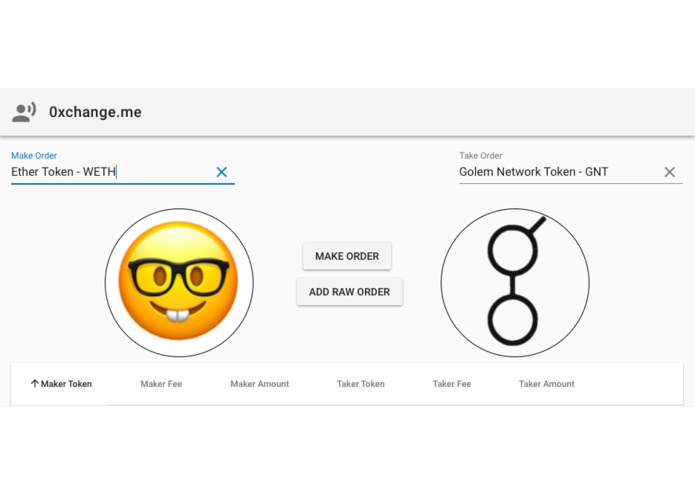Click the Make Order field label
Image resolution: width=695 pixels, height=494 pixels.
point(34,156)
